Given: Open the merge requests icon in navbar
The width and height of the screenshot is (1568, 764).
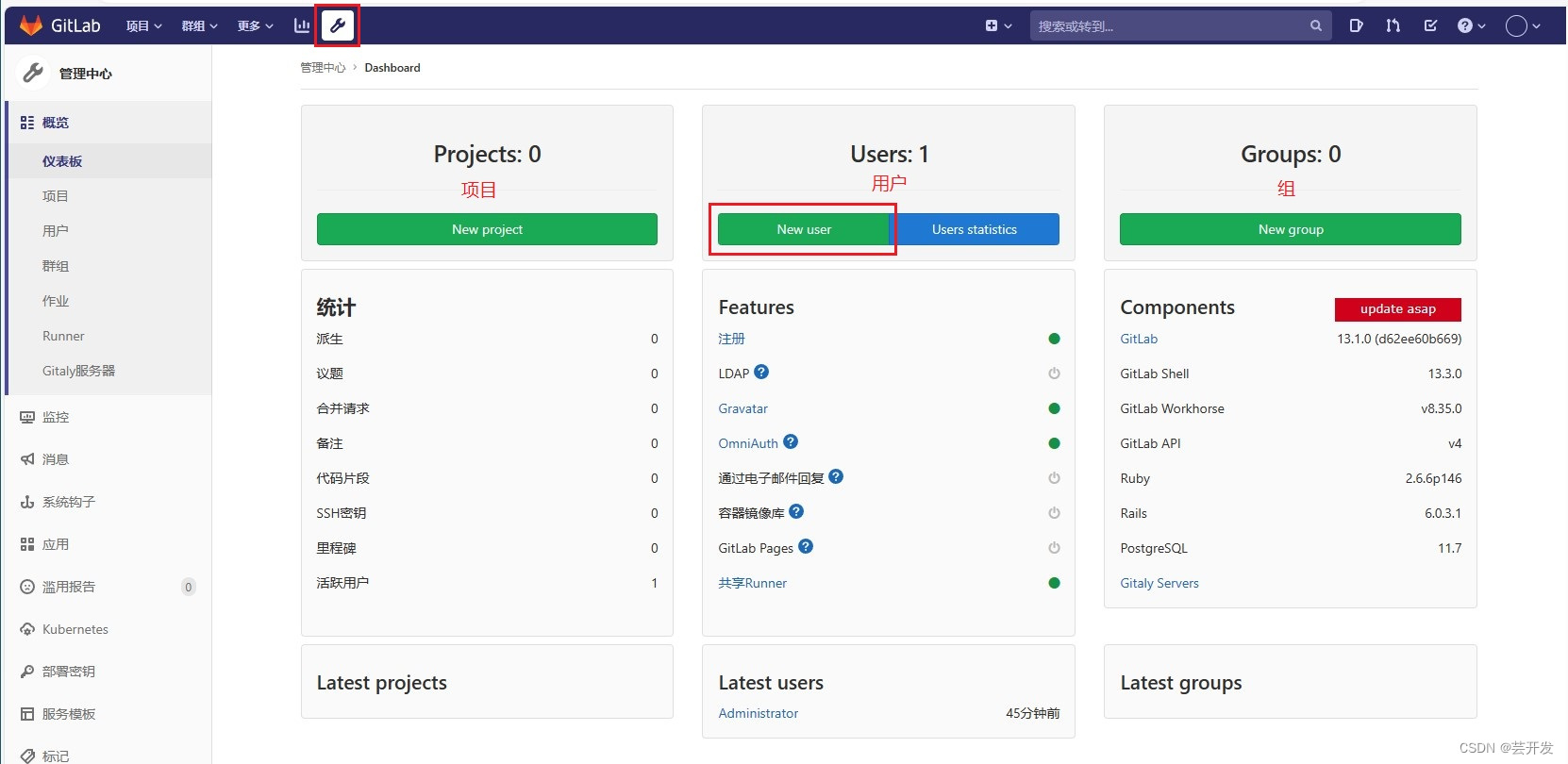Looking at the screenshot, I should point(1393,25).
